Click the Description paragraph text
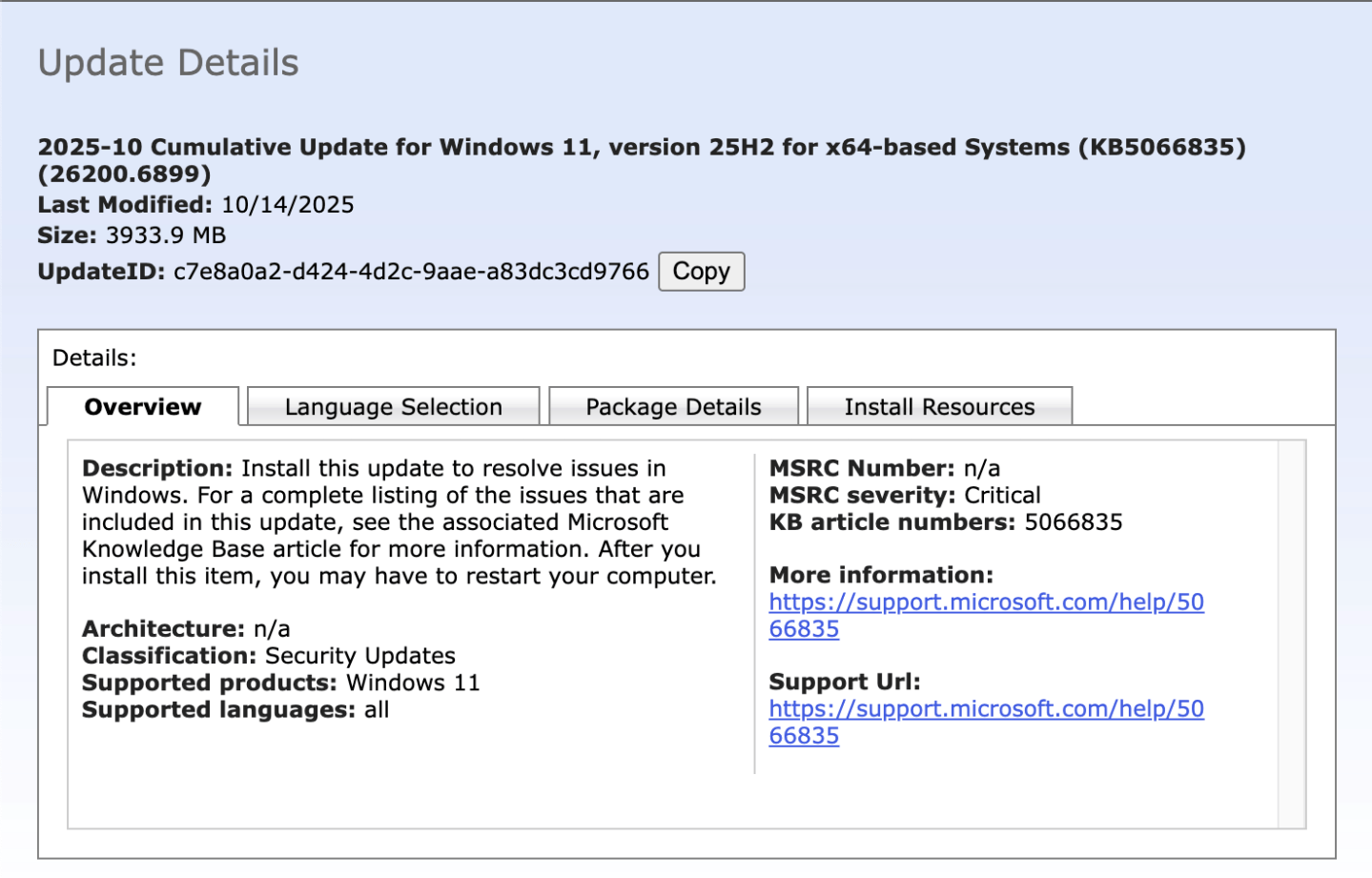This screenshot has height=878, width=1372. (399, 522)
